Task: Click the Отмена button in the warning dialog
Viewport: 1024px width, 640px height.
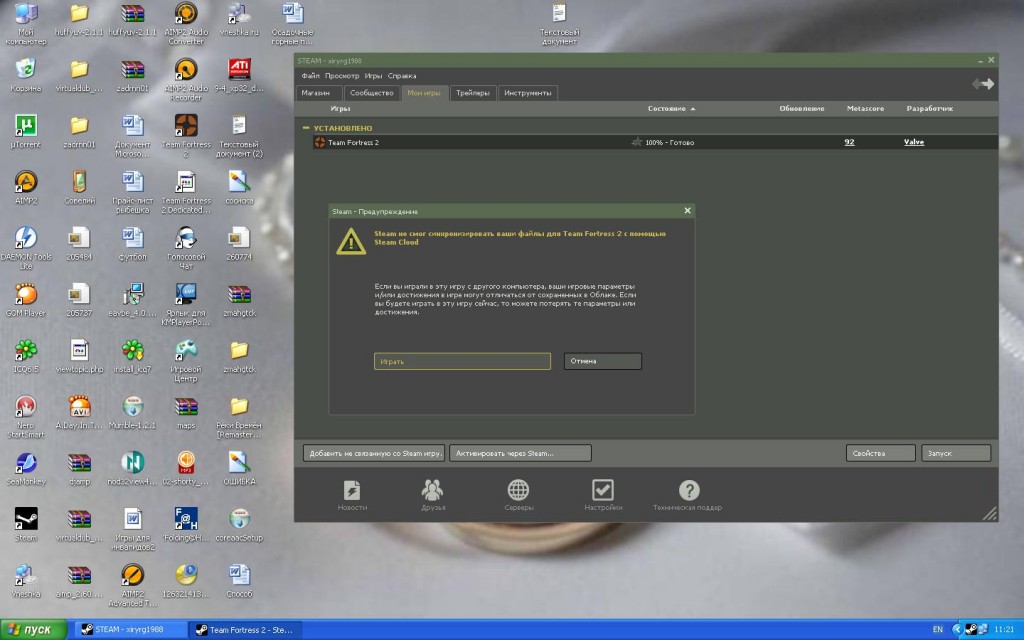Action: [603, 361]
